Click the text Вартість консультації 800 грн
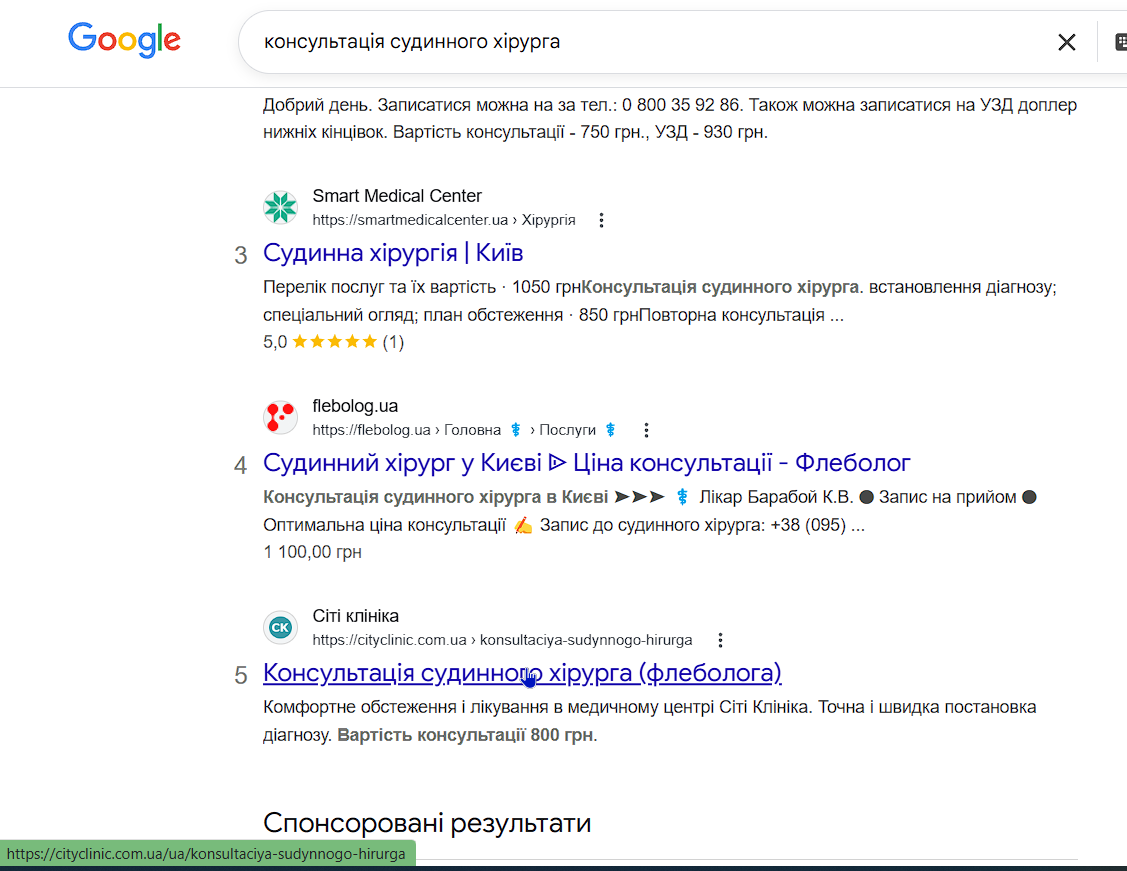Screen dimensions: 1127x871 [466, 735]
